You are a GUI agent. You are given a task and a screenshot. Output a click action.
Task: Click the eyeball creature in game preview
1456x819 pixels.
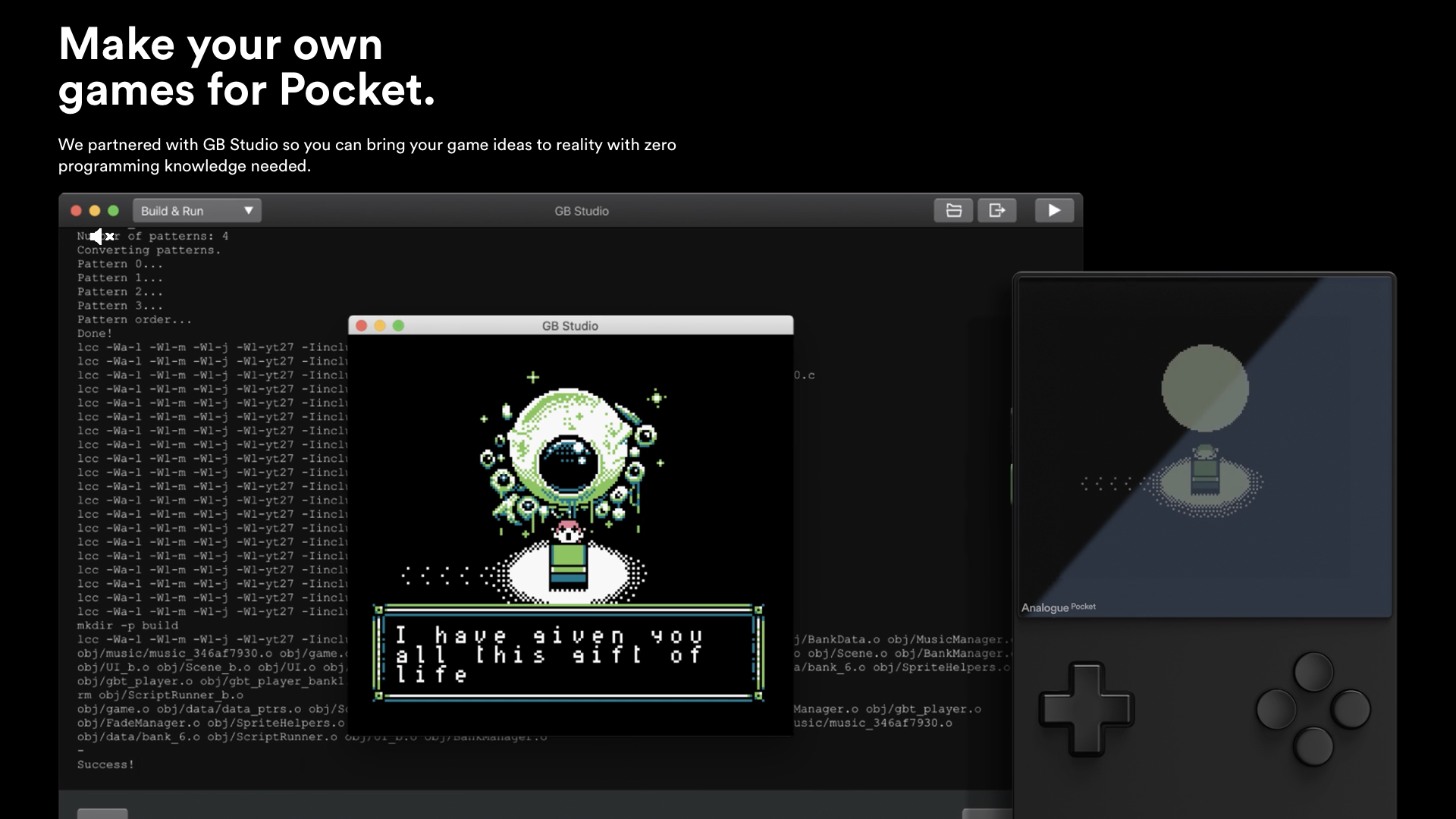[569, 455]
